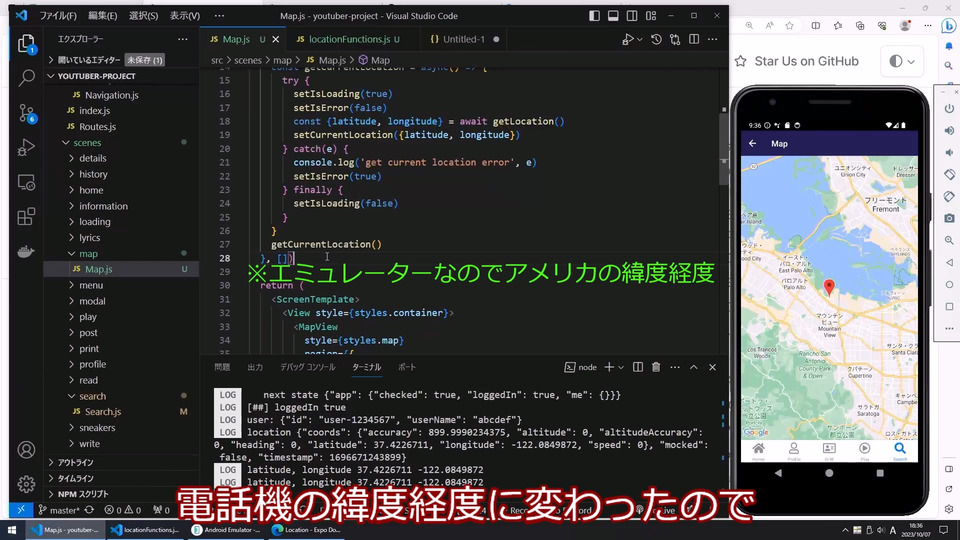
Task: Toggle the primary side bar layout
Action: pyautogui.click(x=594, y=16)
